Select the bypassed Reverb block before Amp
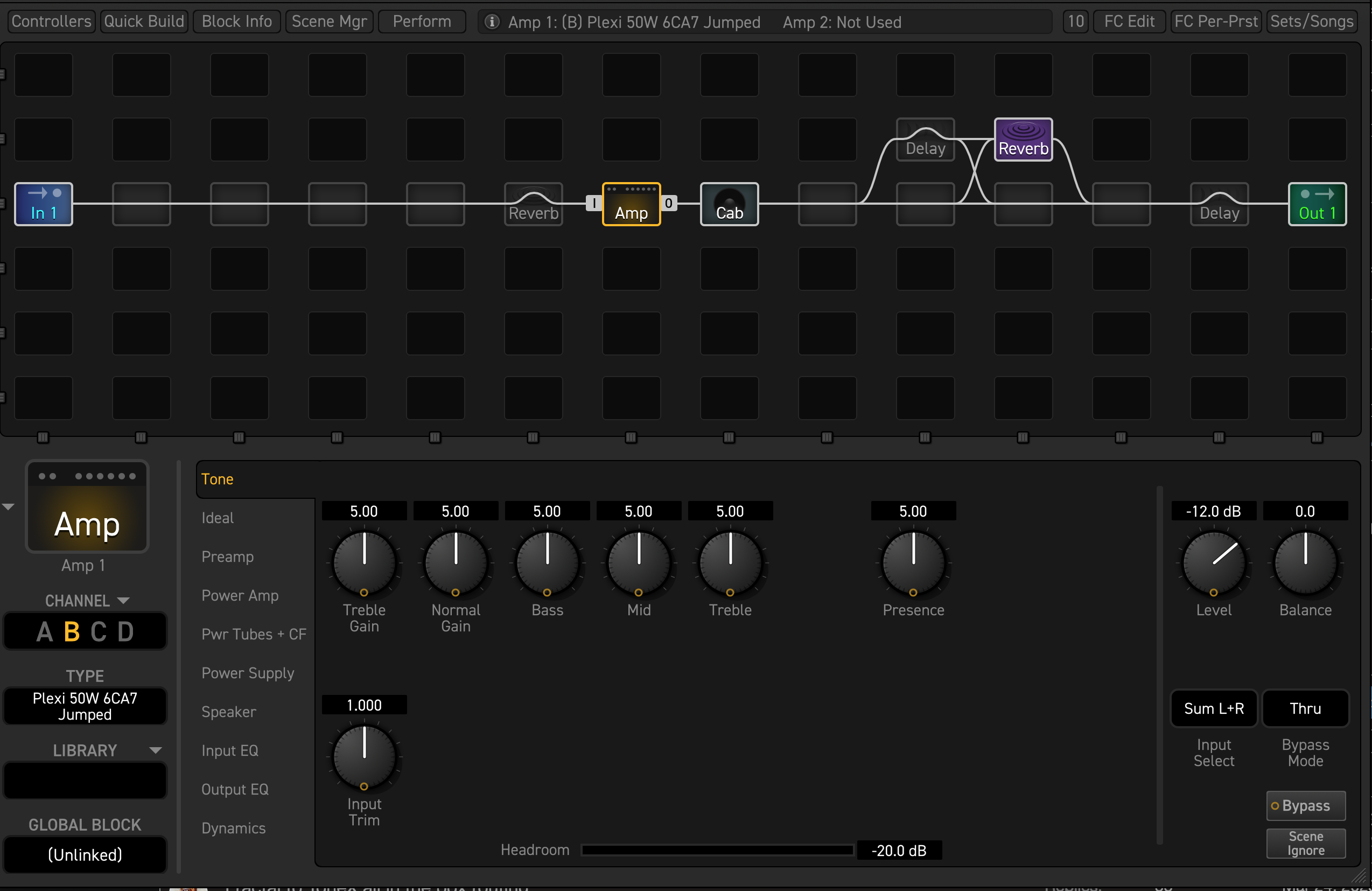 [x=533, y=204]
